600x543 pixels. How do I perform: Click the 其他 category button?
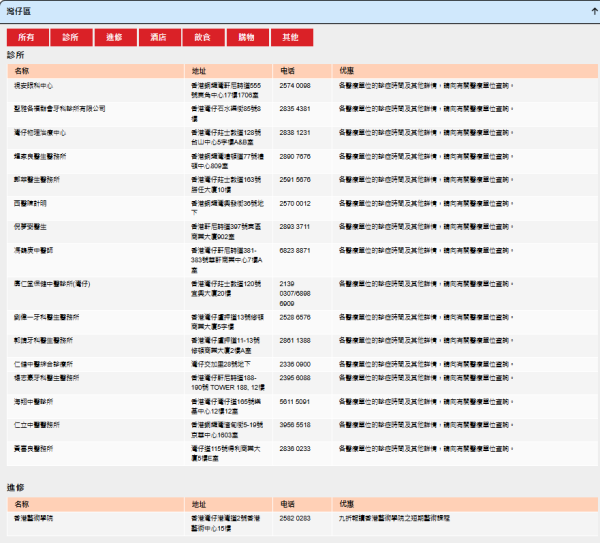pos(290,37)
